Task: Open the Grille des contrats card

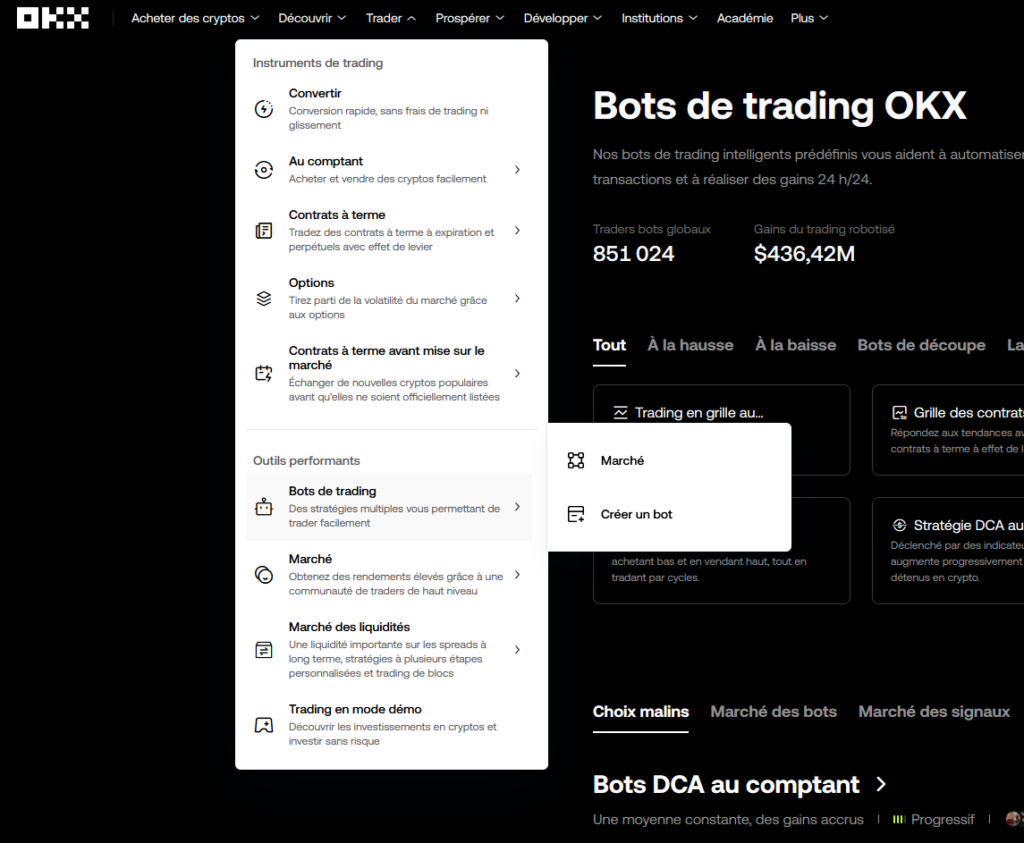Action: tap(948, 430)
